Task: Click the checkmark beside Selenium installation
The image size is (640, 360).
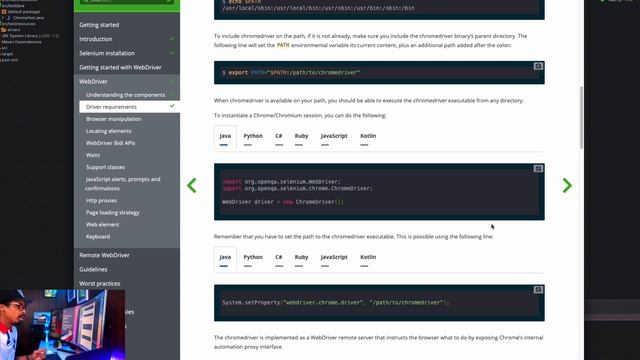Action: [x=172, y=53]
